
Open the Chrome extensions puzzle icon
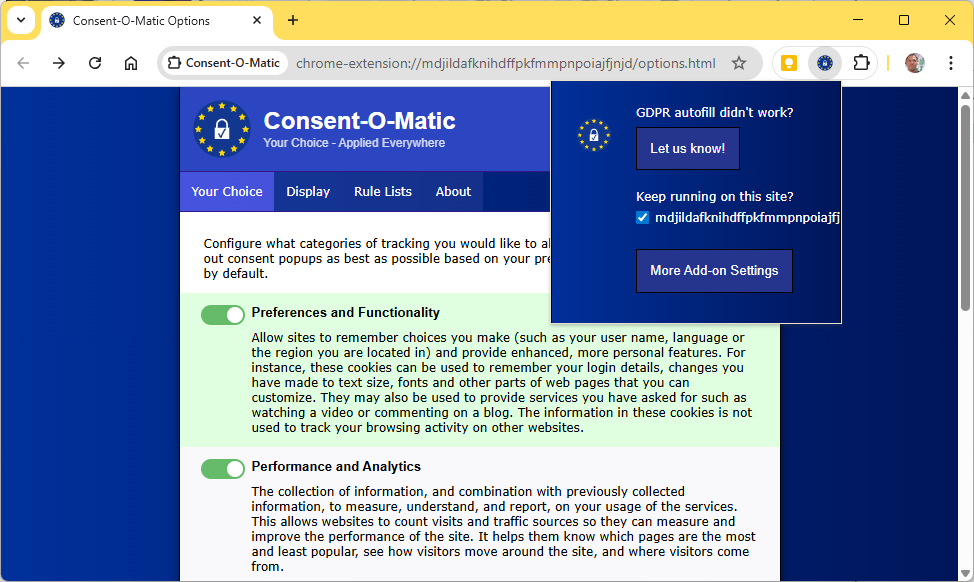click(x=860, y=62)
